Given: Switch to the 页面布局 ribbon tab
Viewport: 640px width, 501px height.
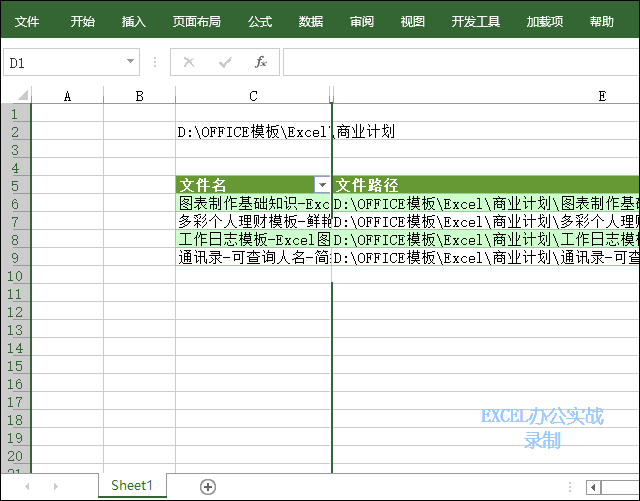Looking at the screenshot, I should [197, 22].
